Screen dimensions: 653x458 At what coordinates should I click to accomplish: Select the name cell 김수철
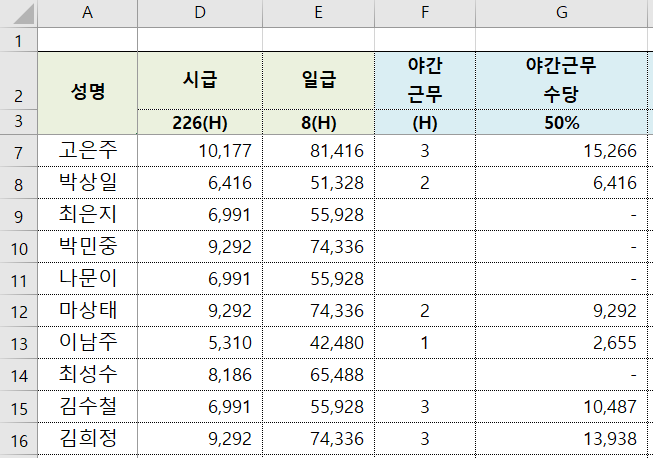pyautogui.click(x=87, y=407)
